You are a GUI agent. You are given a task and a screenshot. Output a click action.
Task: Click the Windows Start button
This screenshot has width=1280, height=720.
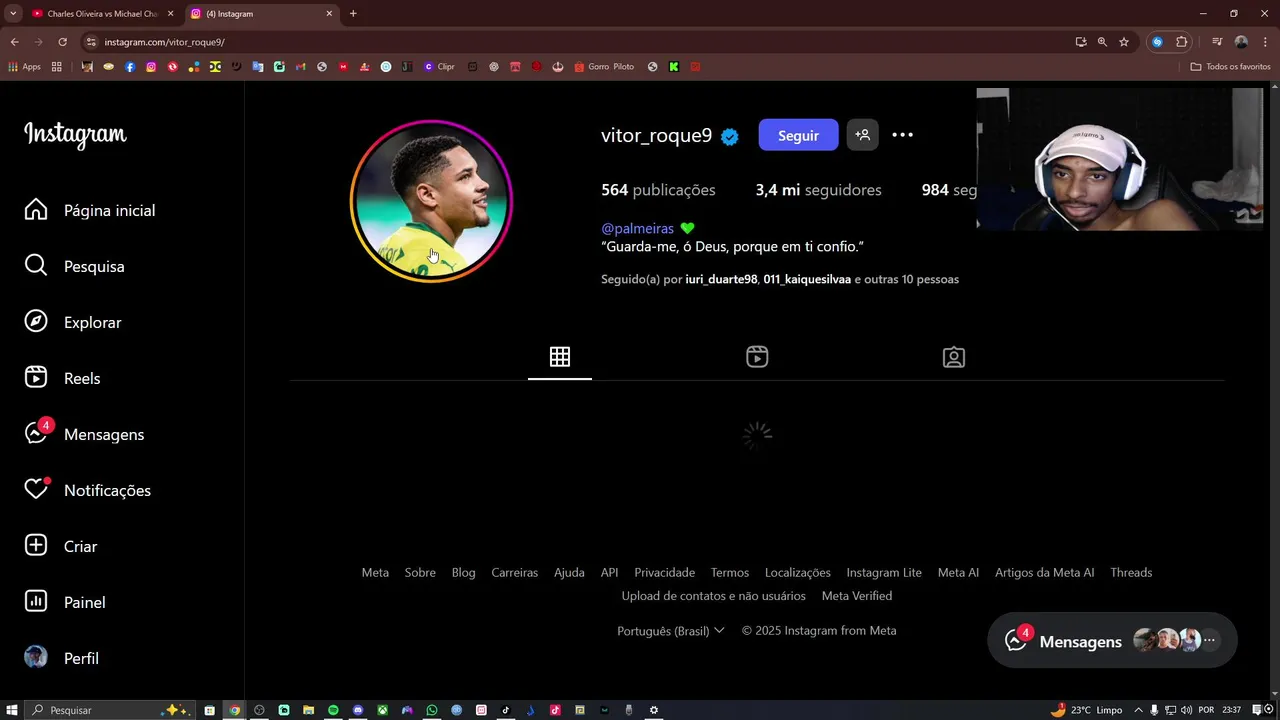point(12,710)
